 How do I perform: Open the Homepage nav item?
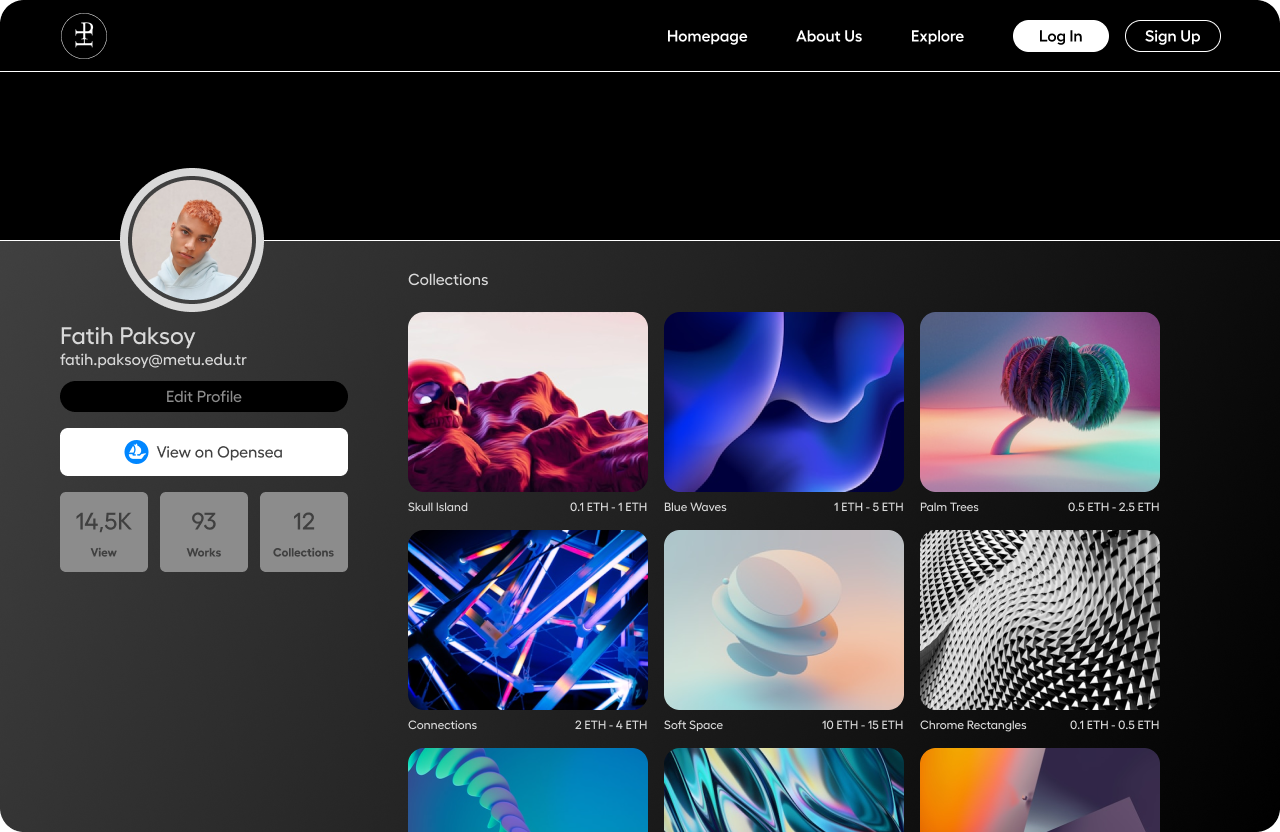[707, 36]
